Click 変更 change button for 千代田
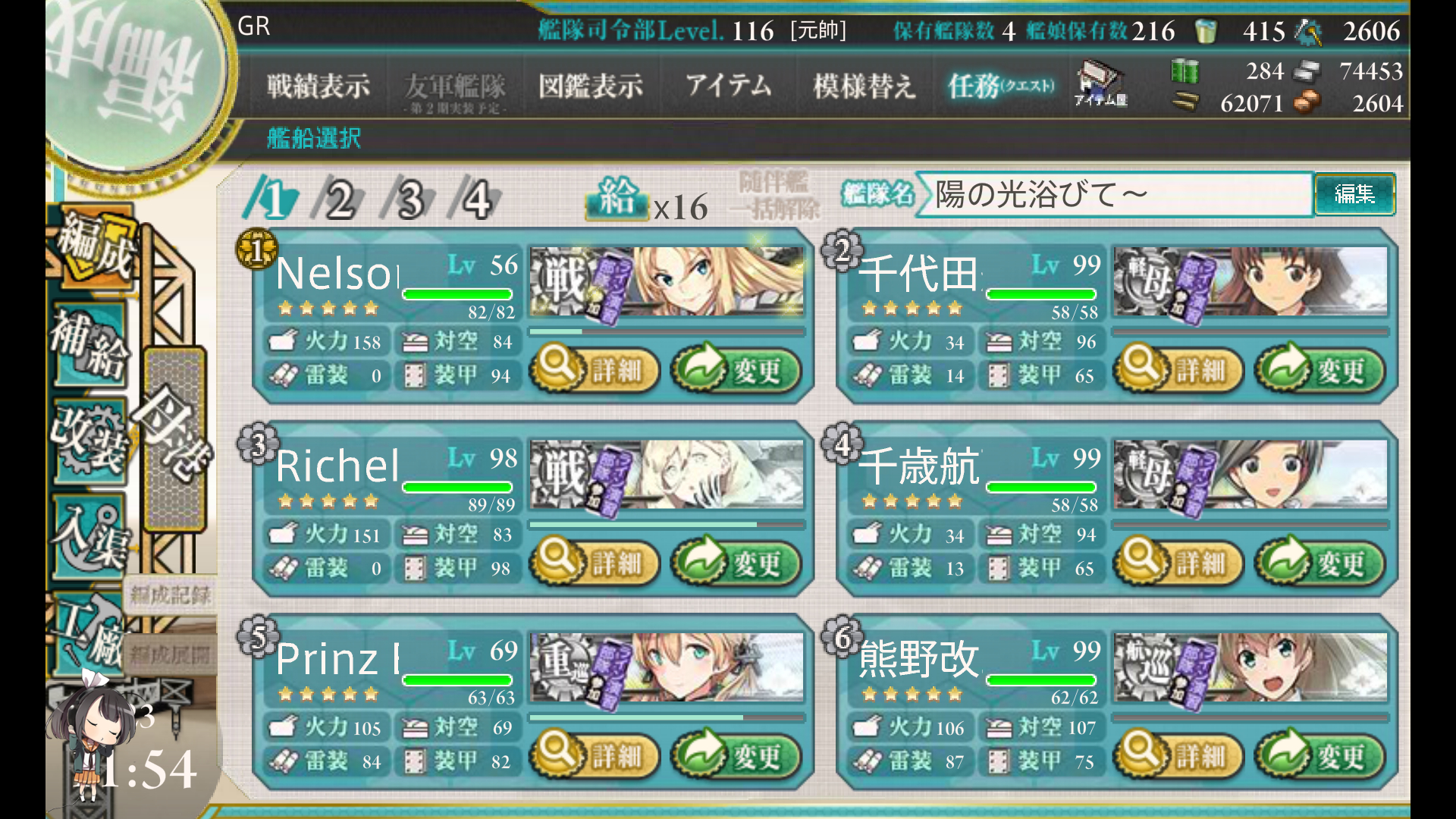Viewport: 1456px width, 819px height. click(x=1320, y=369)
